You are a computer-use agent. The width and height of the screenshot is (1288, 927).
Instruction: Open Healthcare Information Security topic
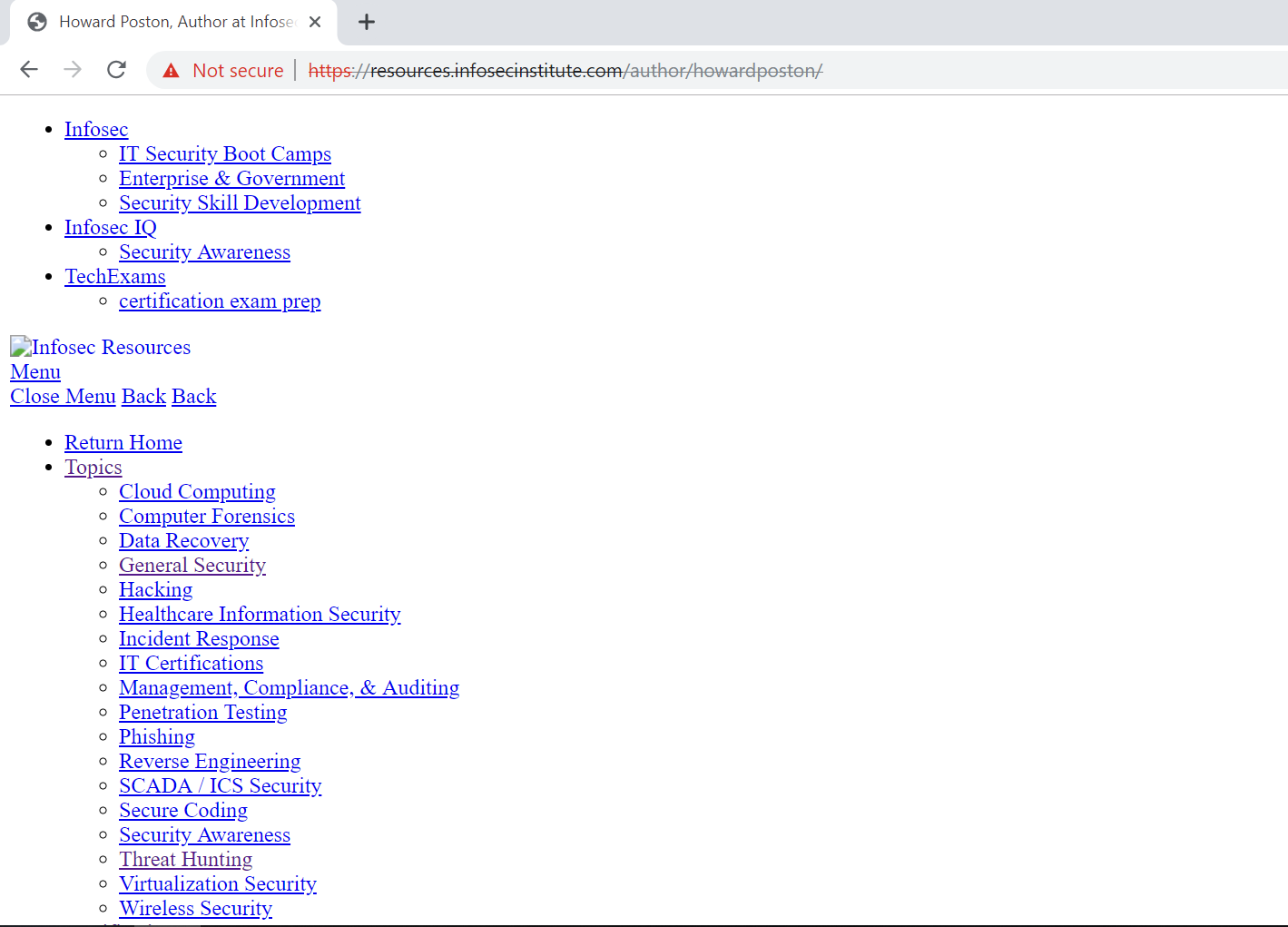pyautogui.click(x=260, y=615)
